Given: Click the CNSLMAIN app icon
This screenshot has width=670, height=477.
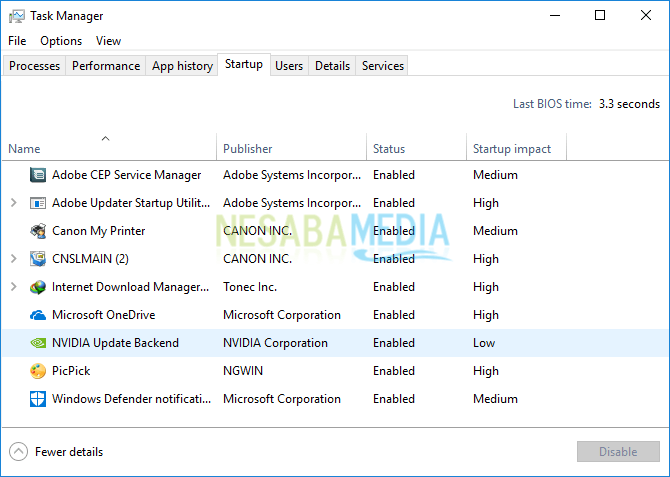Looking at the screenshot, I should [38, 259].
